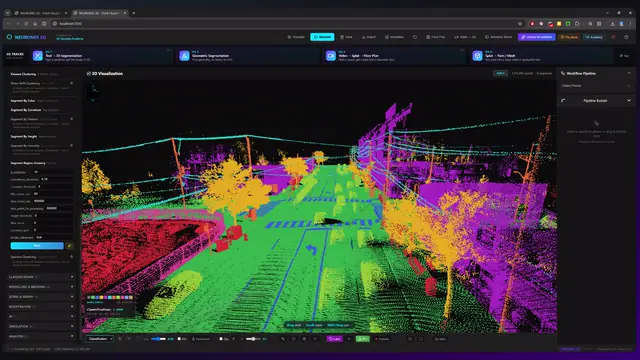Click the refresh icon after Templates
The image size is (640, 360).
click(x=415, y=37)
